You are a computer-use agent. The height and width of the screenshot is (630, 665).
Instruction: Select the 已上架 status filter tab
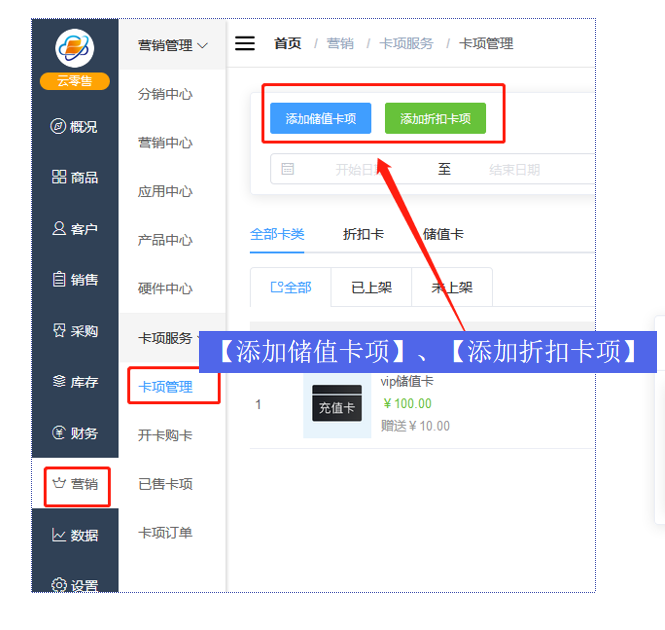372,287
